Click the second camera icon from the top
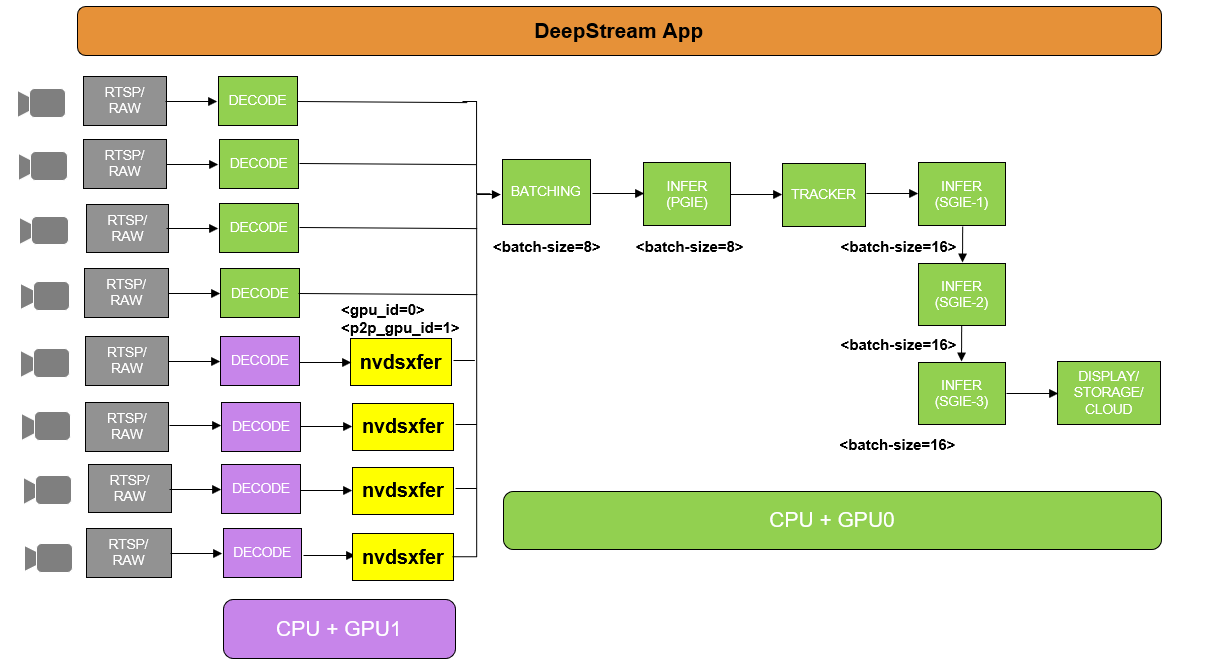The width and height of the screenshot is (1216, 672). click(44, 166)
